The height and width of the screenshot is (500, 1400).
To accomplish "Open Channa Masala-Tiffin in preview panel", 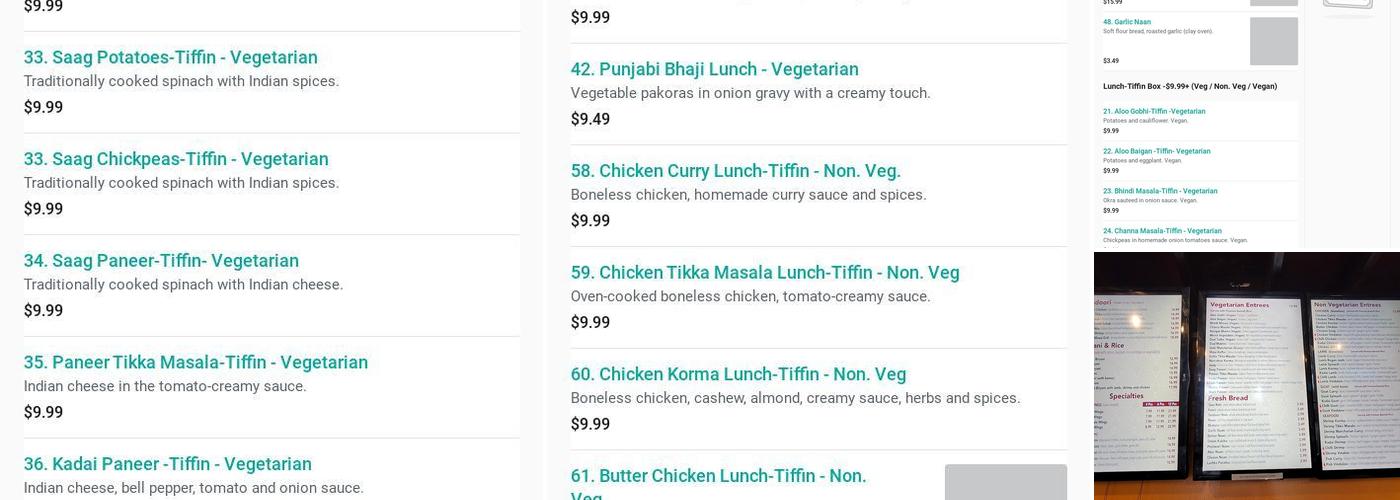I will pyautogui.click(x=1161, y=231).
